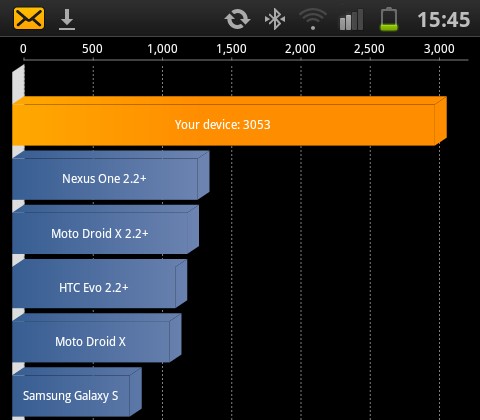Click the 2,500 axis label
The height and width of the screenshot is (420, 480).
[x=369, y=49]
